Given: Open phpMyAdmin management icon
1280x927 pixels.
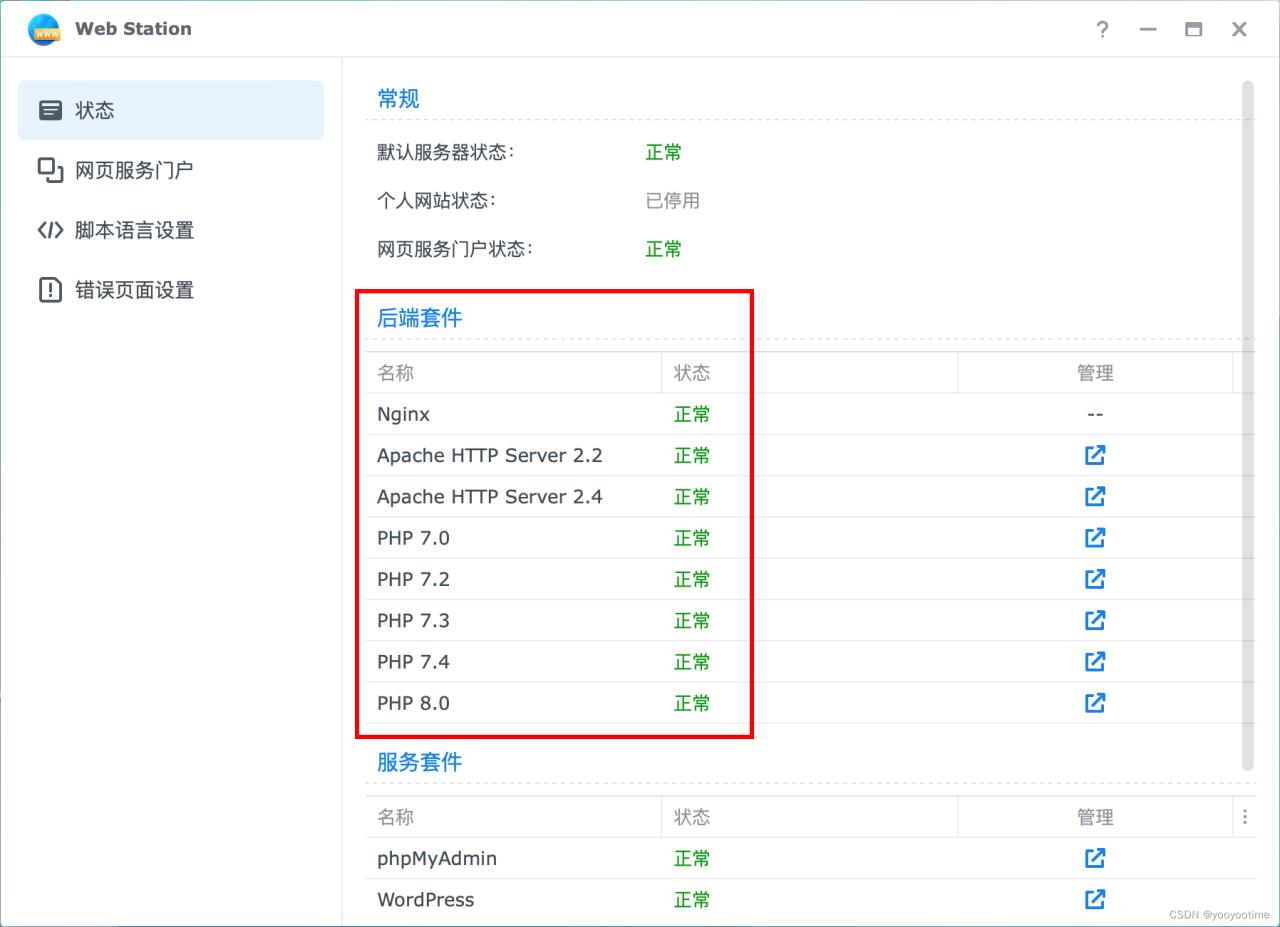Looking at the screenshot, I should coord(1094,858).
